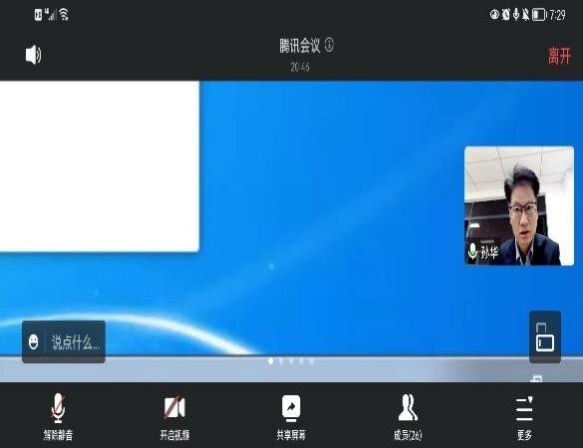
Task: Select the first page indicator dot
Action: pyautogui.click(x=271, y=361)
